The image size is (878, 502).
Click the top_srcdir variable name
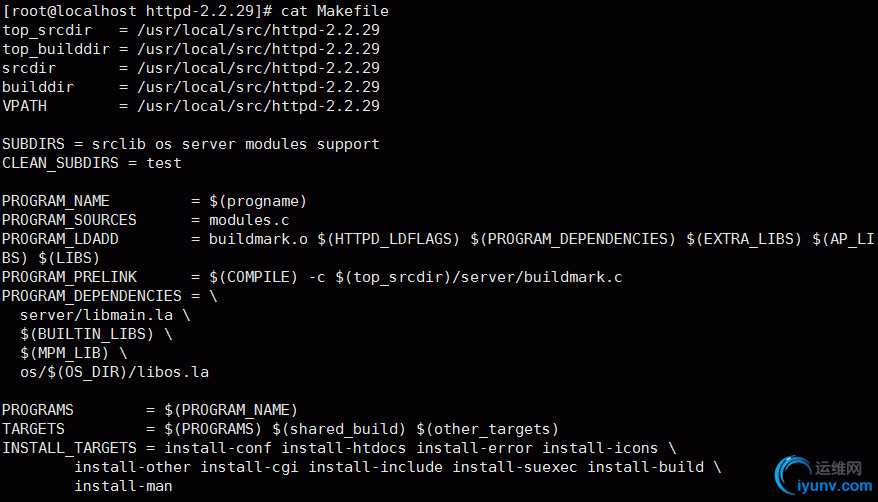click(x=47, y=30)
